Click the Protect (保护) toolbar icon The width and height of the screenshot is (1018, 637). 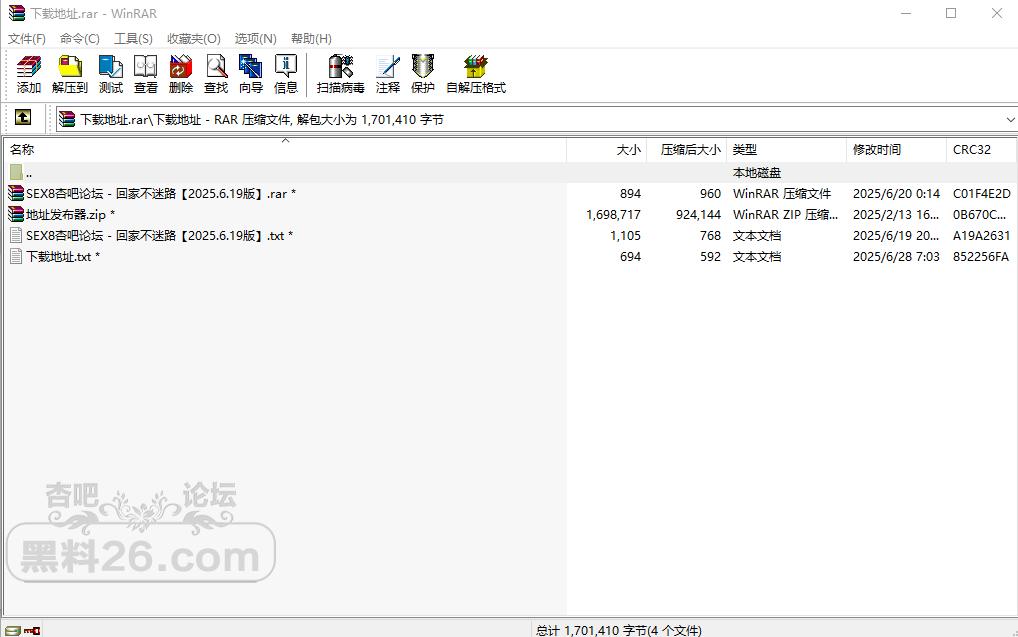423,74
